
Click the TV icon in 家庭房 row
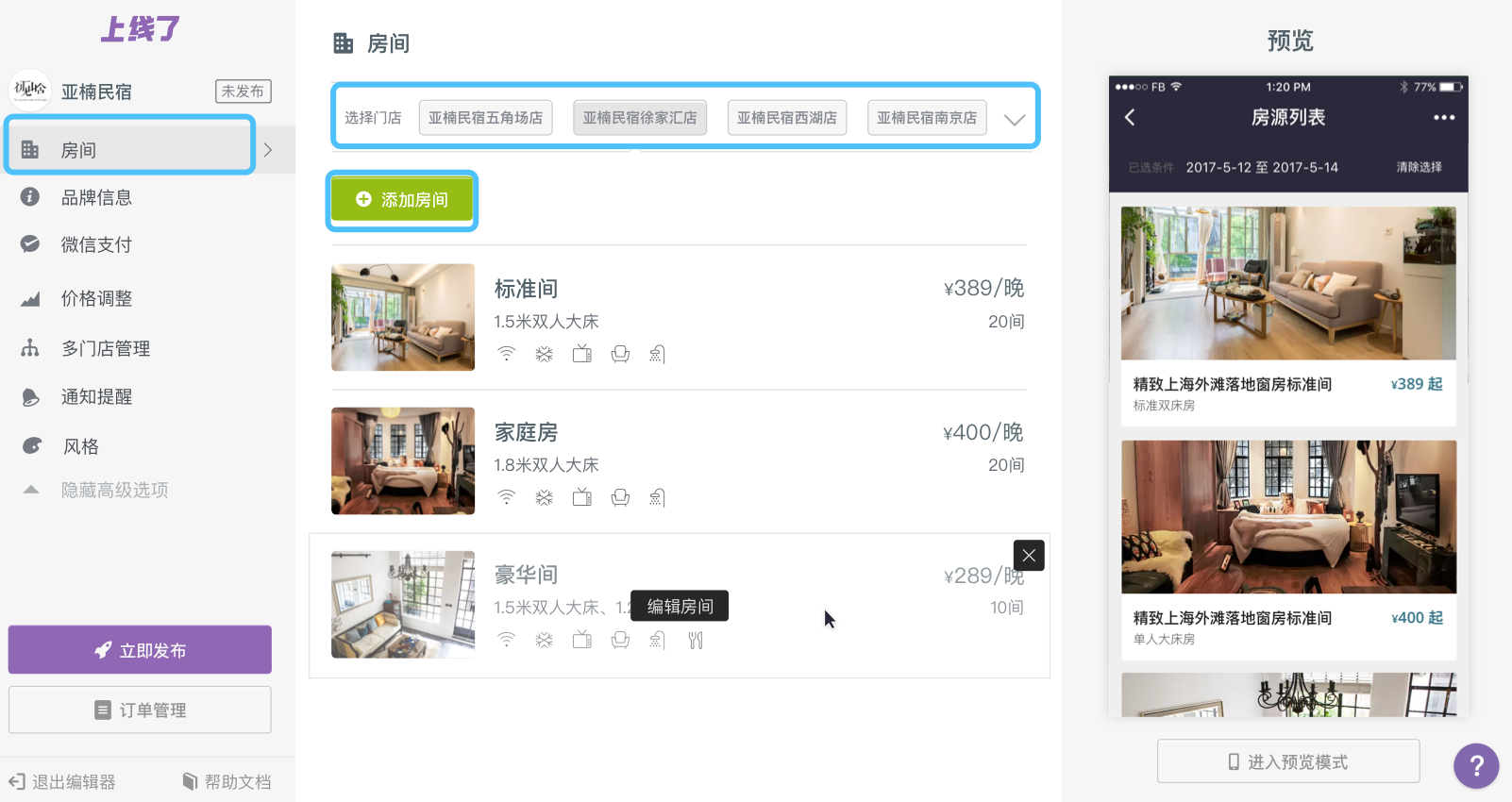point(582,497)
